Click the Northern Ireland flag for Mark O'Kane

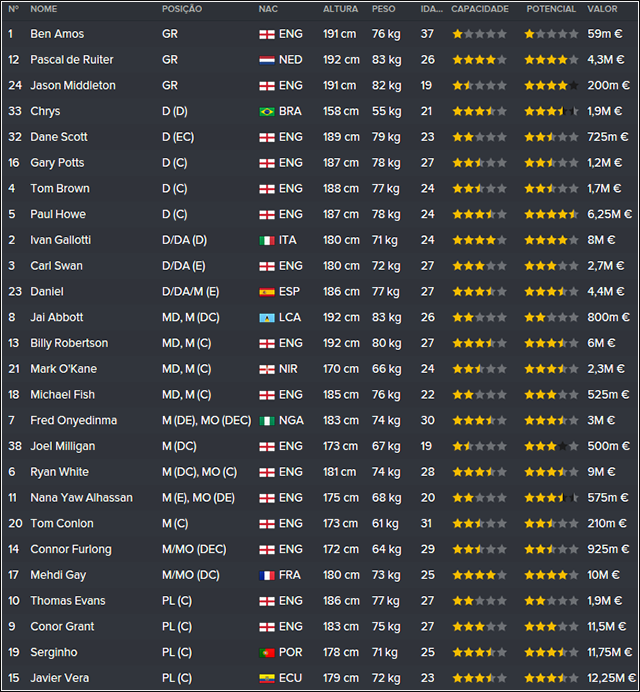(x=267, y=369)
